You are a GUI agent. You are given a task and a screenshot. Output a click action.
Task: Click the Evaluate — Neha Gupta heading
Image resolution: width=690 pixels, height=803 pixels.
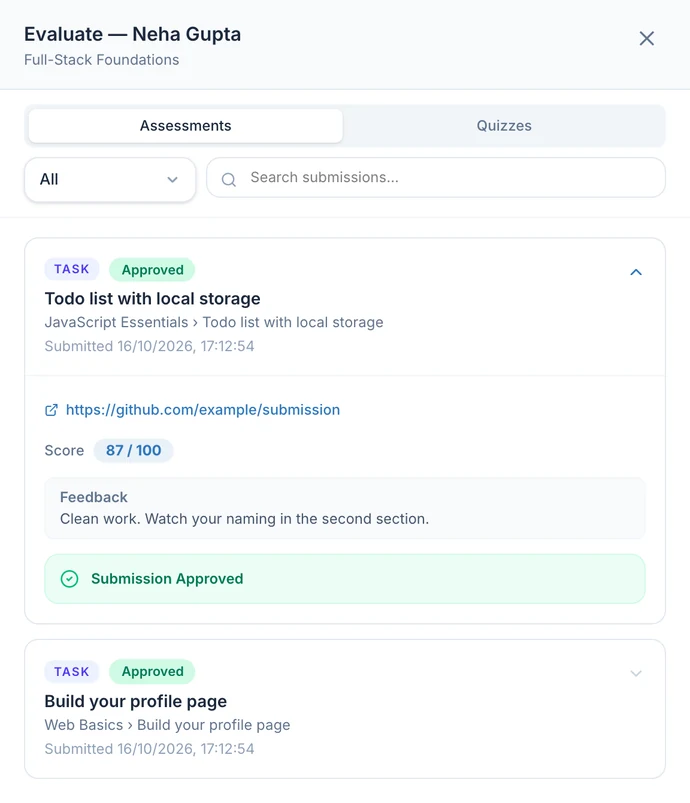tap(133, 34)
